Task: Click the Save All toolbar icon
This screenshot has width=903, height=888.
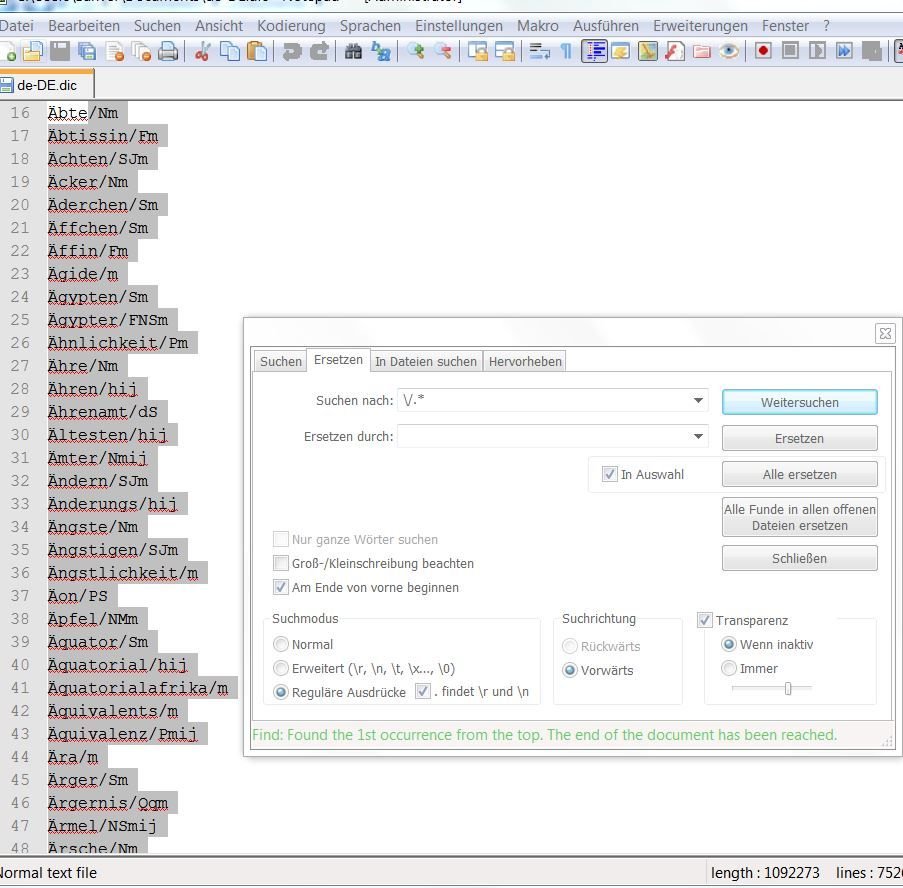Action: pyautogui.click(x=87, y=52)
